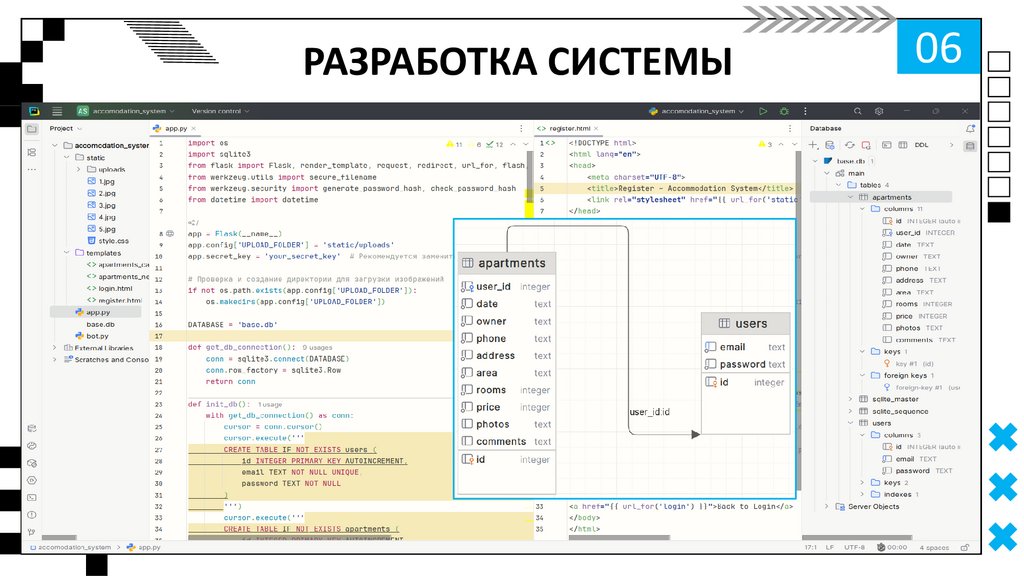Collapse the static folder

67,157
